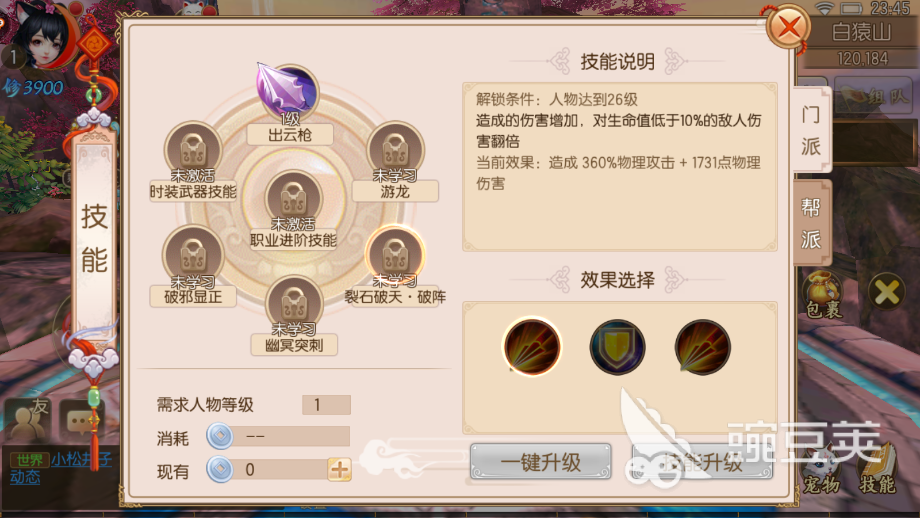Open the 包裹 bag icon

coord(823,294)
